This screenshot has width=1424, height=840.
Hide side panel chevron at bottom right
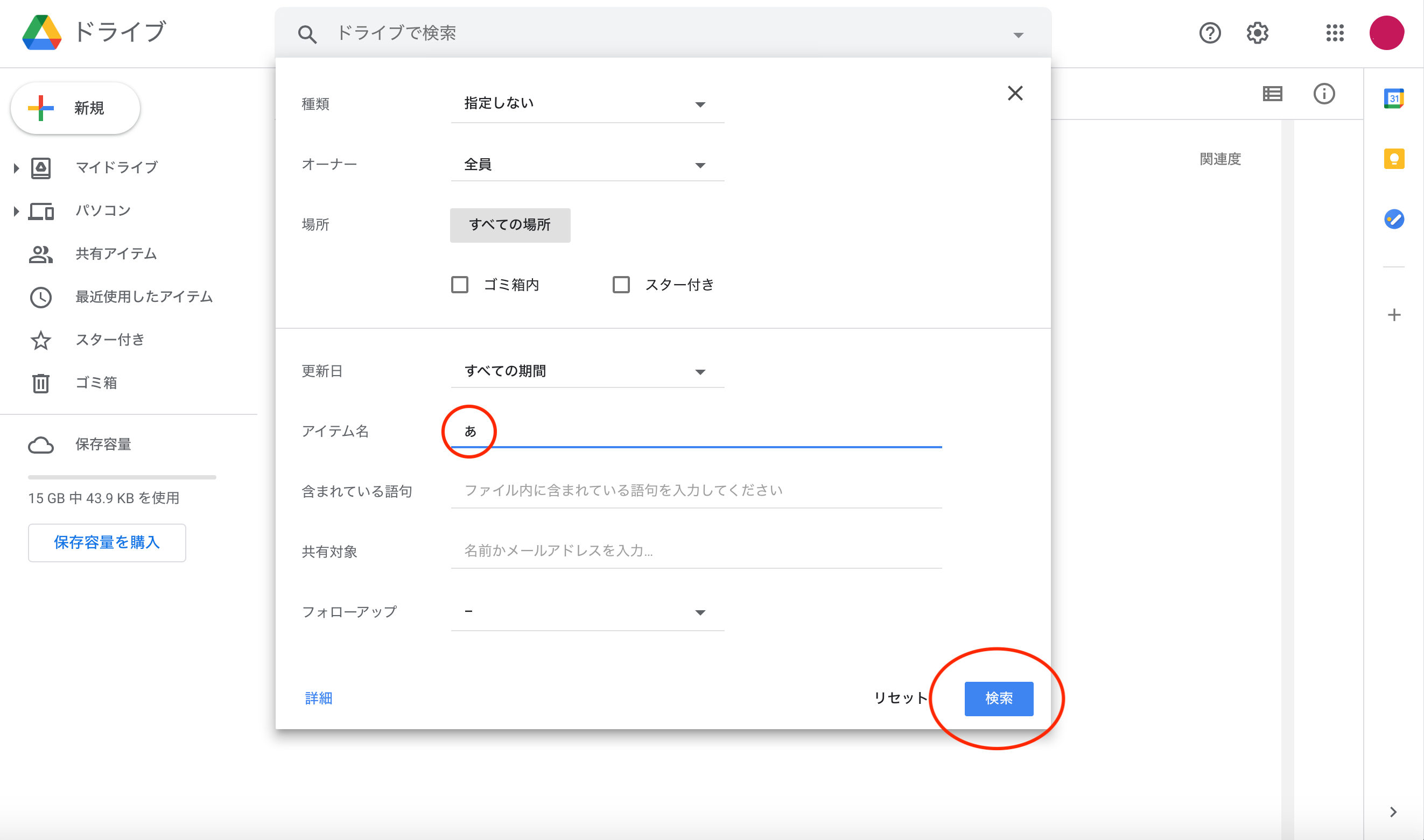(1393, 811)
